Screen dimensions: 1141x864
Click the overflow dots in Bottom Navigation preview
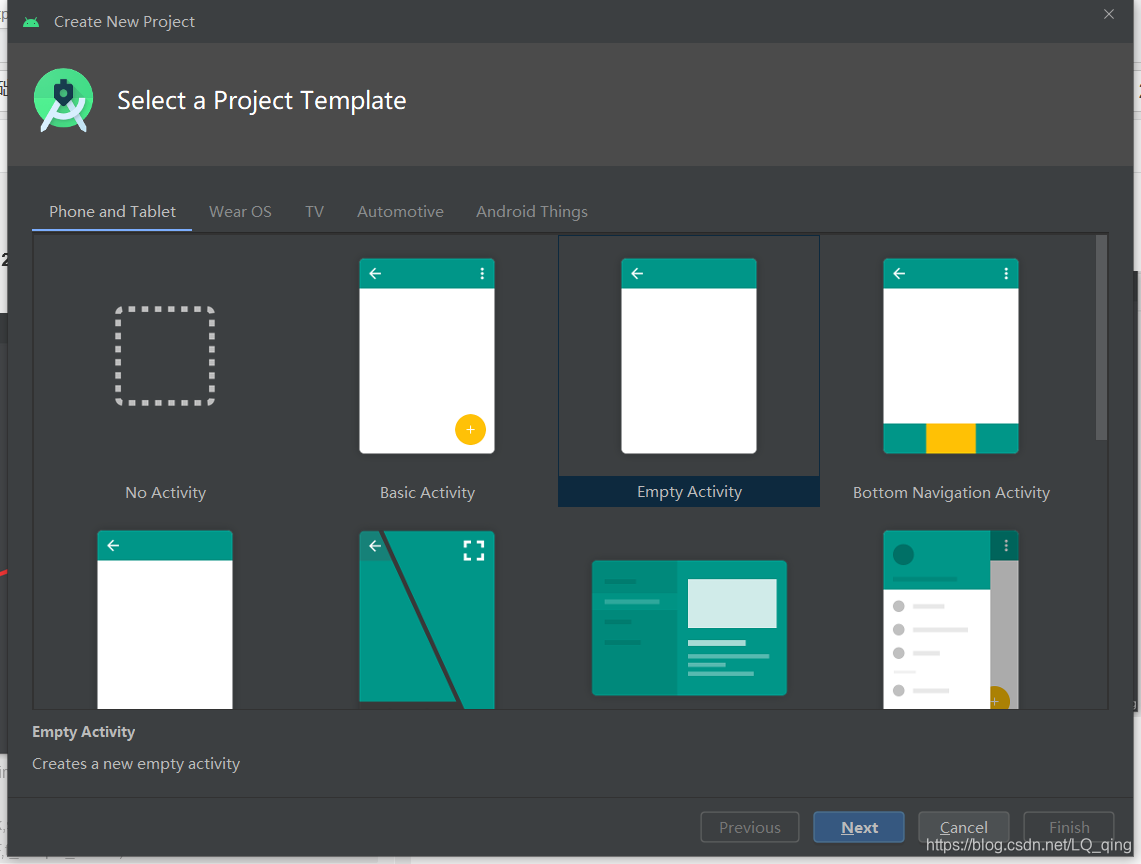(x=1006, y=274)
